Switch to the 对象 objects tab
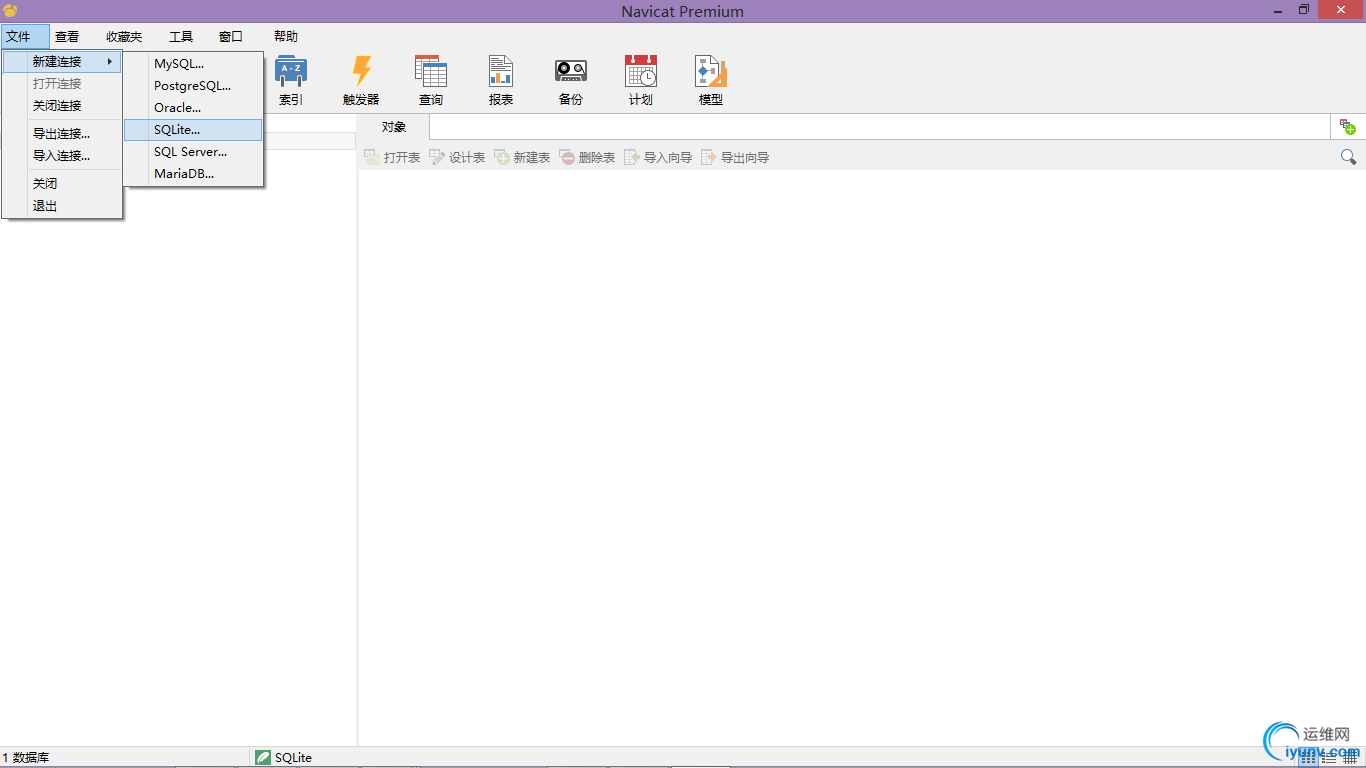The image size is (1366, 768). tap(394, 127)
